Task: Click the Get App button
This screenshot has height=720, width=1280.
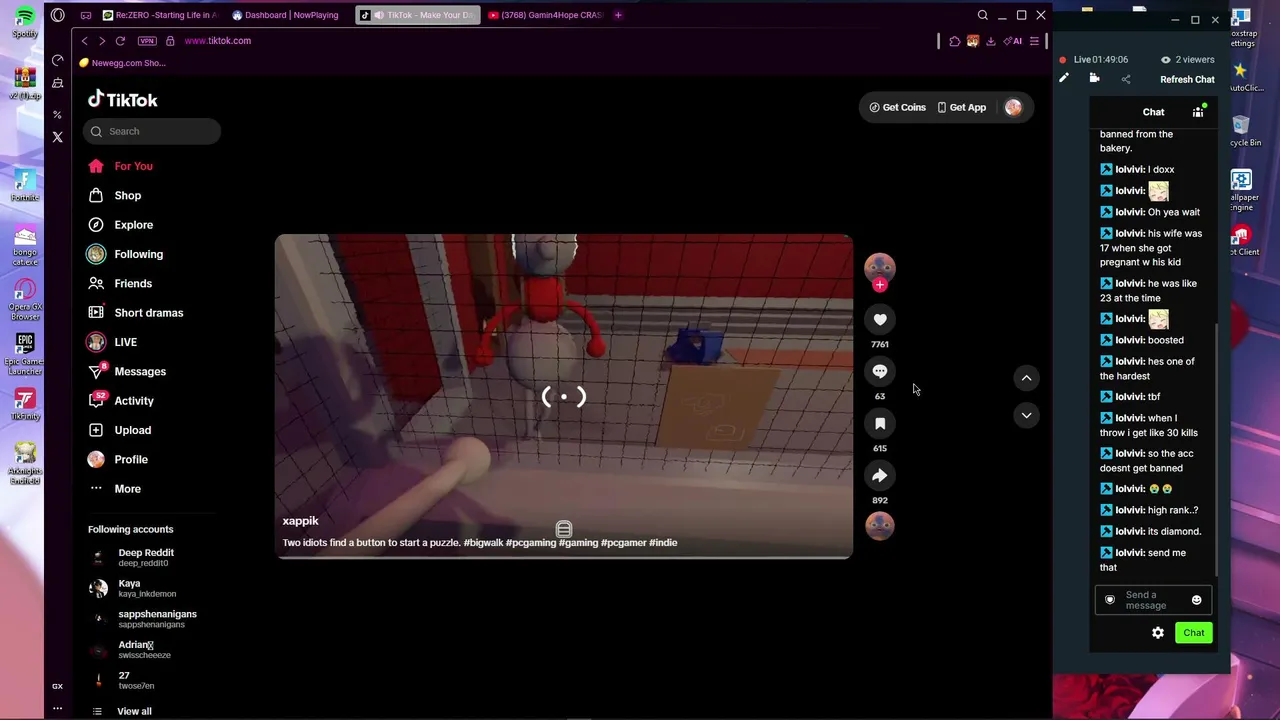Action: (x=961, y=107)
